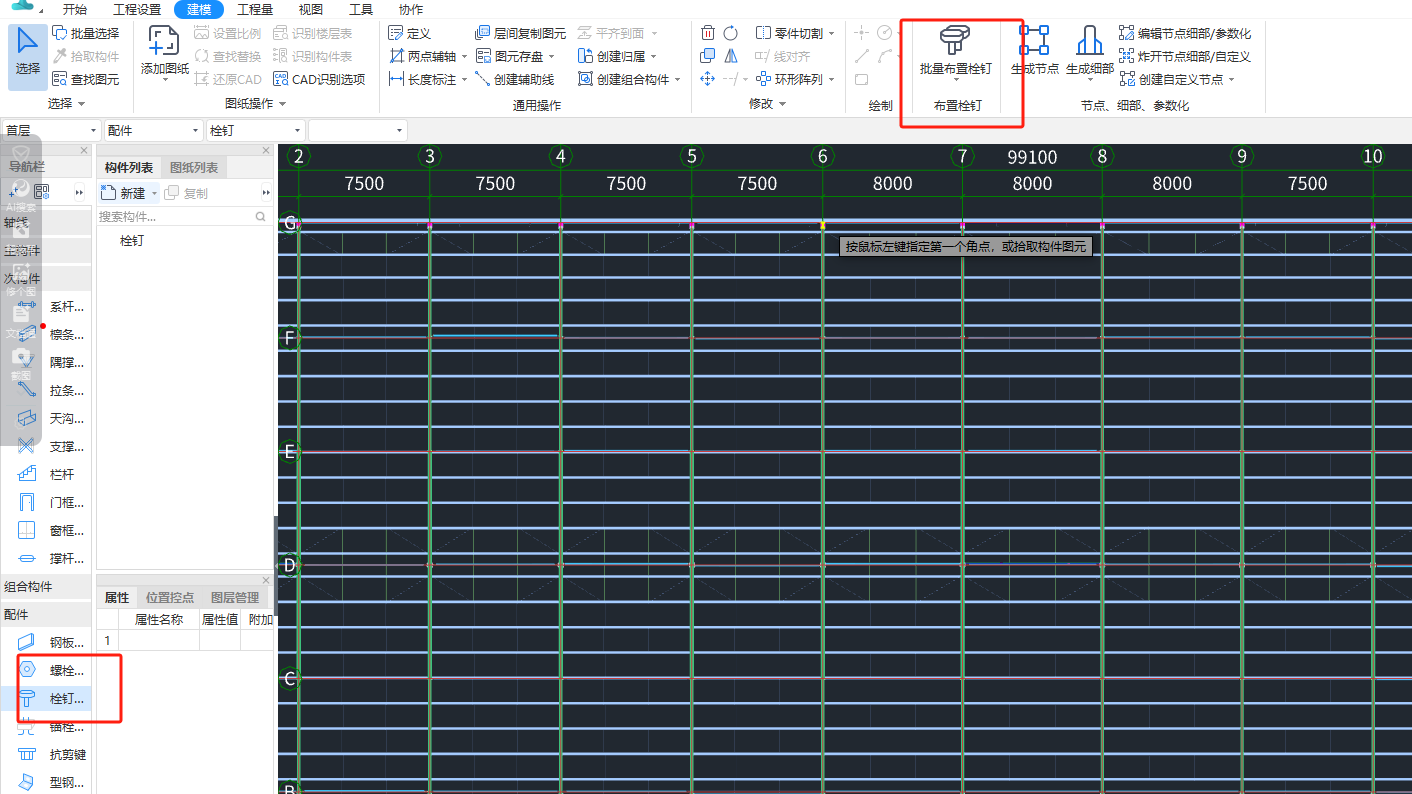Click the copy icon in 修改 group

coord(708,56)
